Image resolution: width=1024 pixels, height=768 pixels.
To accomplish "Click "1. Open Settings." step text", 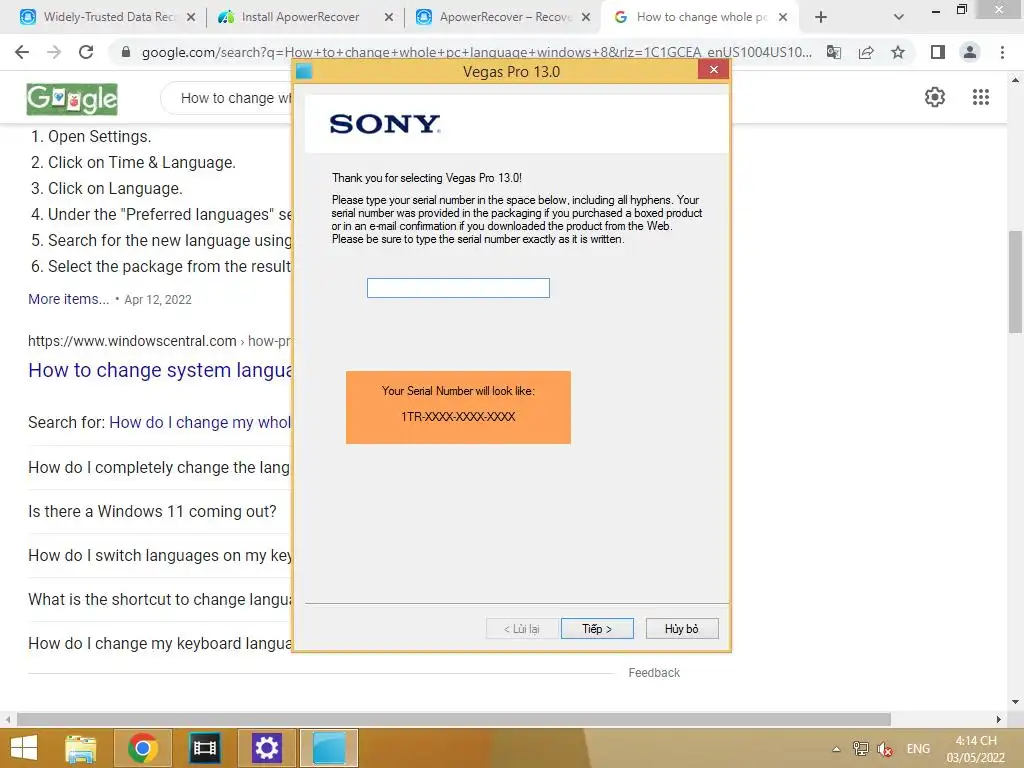I will [91, 136].
